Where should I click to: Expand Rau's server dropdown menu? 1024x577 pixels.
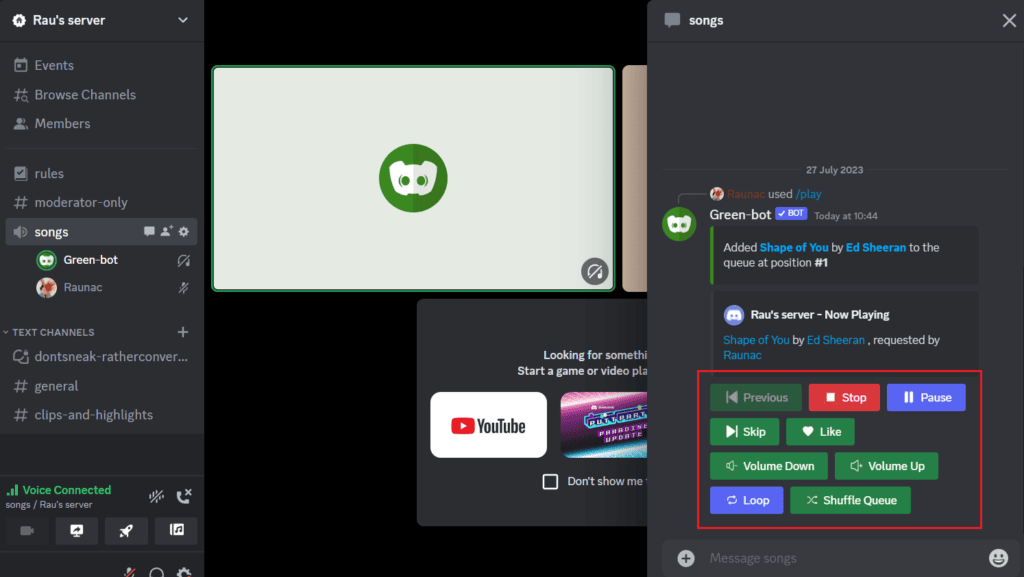(182, 20)
